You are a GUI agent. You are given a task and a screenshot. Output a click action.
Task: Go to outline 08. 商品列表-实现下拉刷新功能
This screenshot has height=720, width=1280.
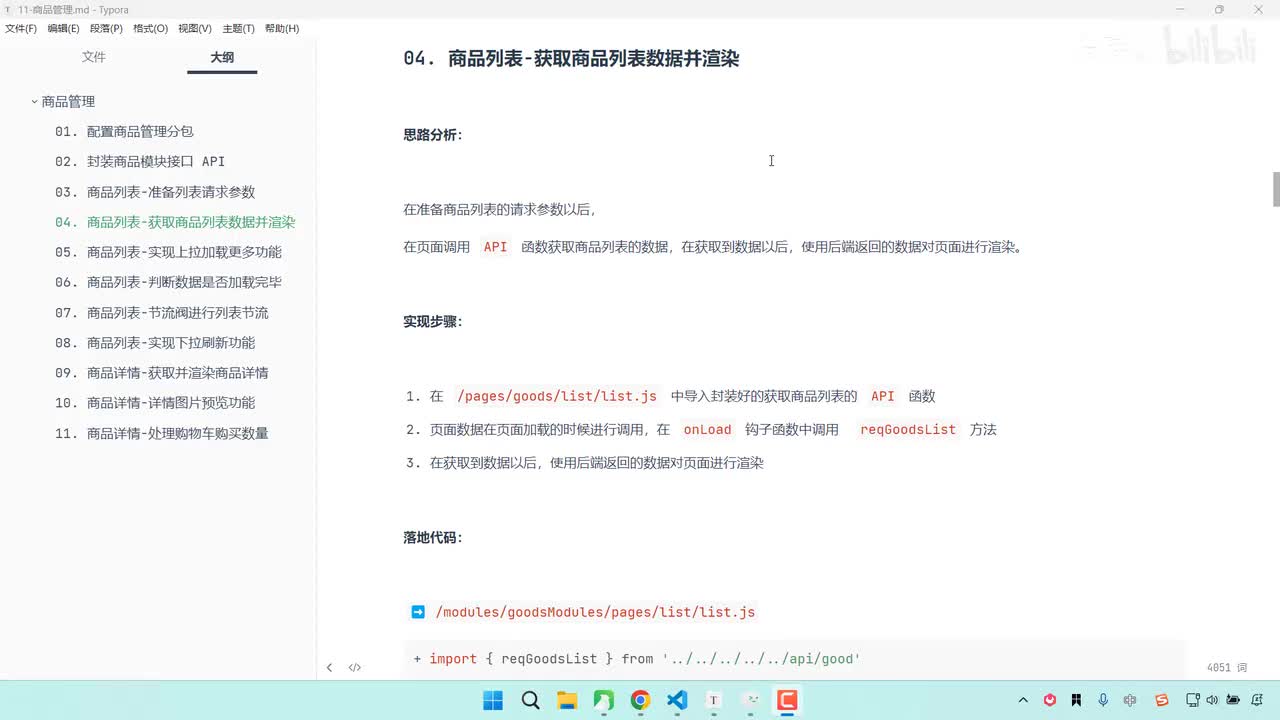pyautogui.click(x=155, y=343)
